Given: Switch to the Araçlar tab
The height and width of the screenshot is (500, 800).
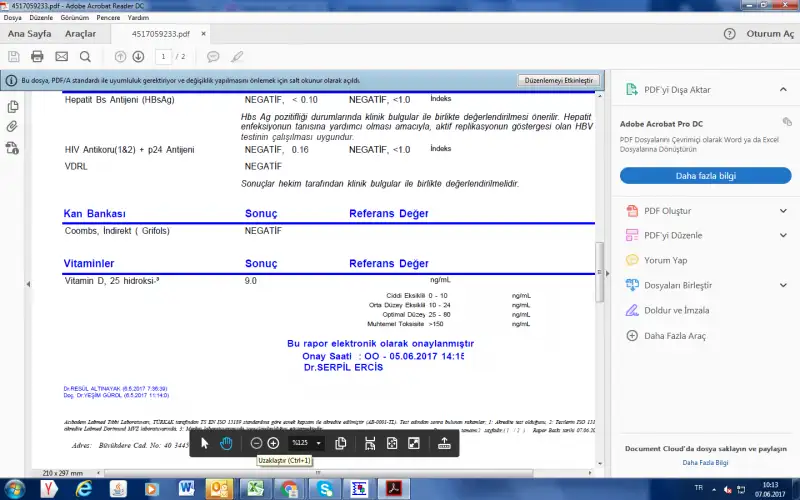Looking at the screenshot, I should [80, 34].
